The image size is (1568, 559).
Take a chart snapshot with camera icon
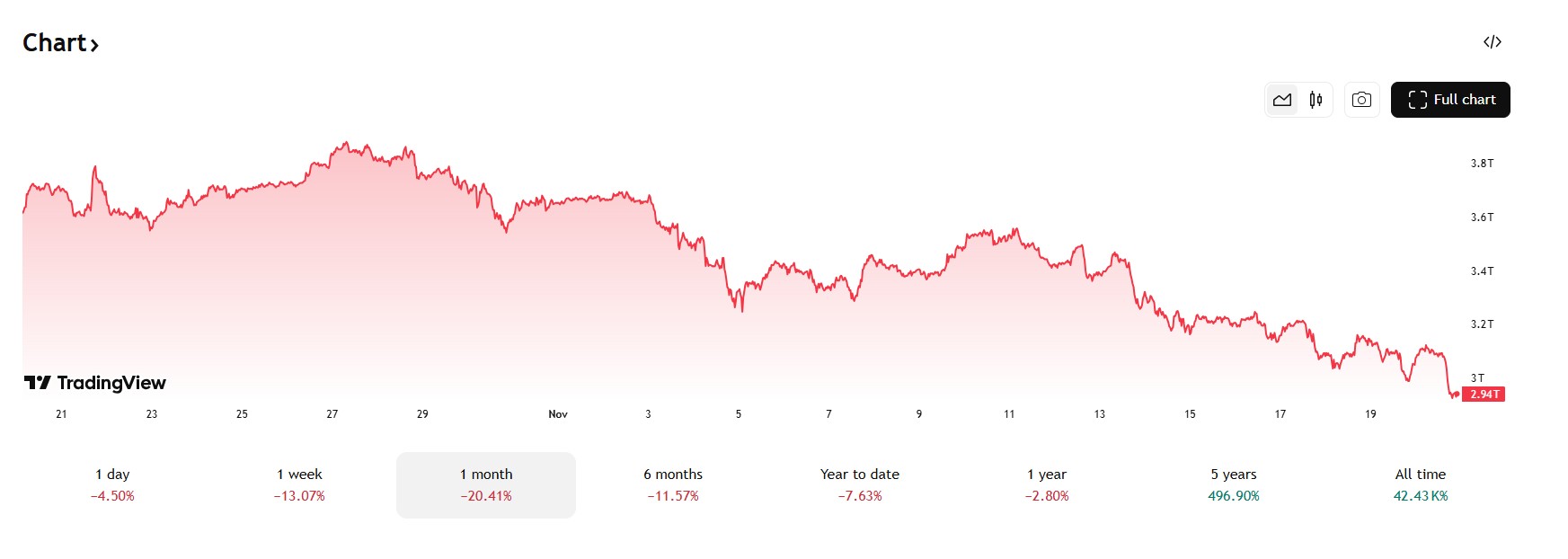[1361, 100]
